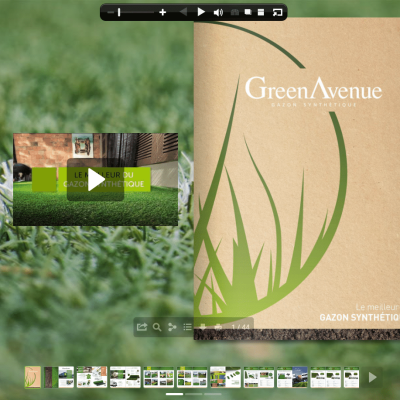Select the third thumbnail pagination indicator

(213, 394)
